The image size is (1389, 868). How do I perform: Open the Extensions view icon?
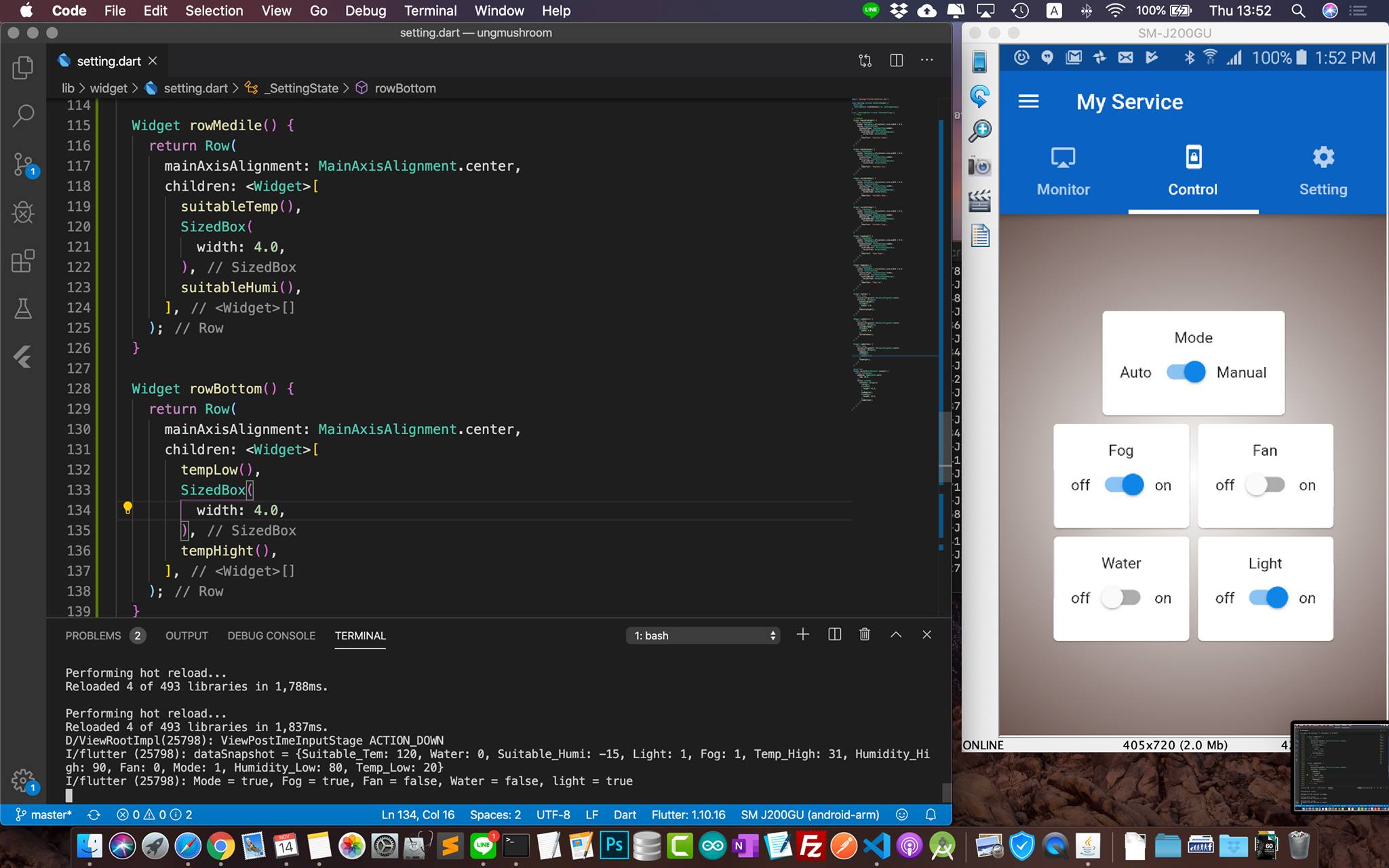[23, 260]
